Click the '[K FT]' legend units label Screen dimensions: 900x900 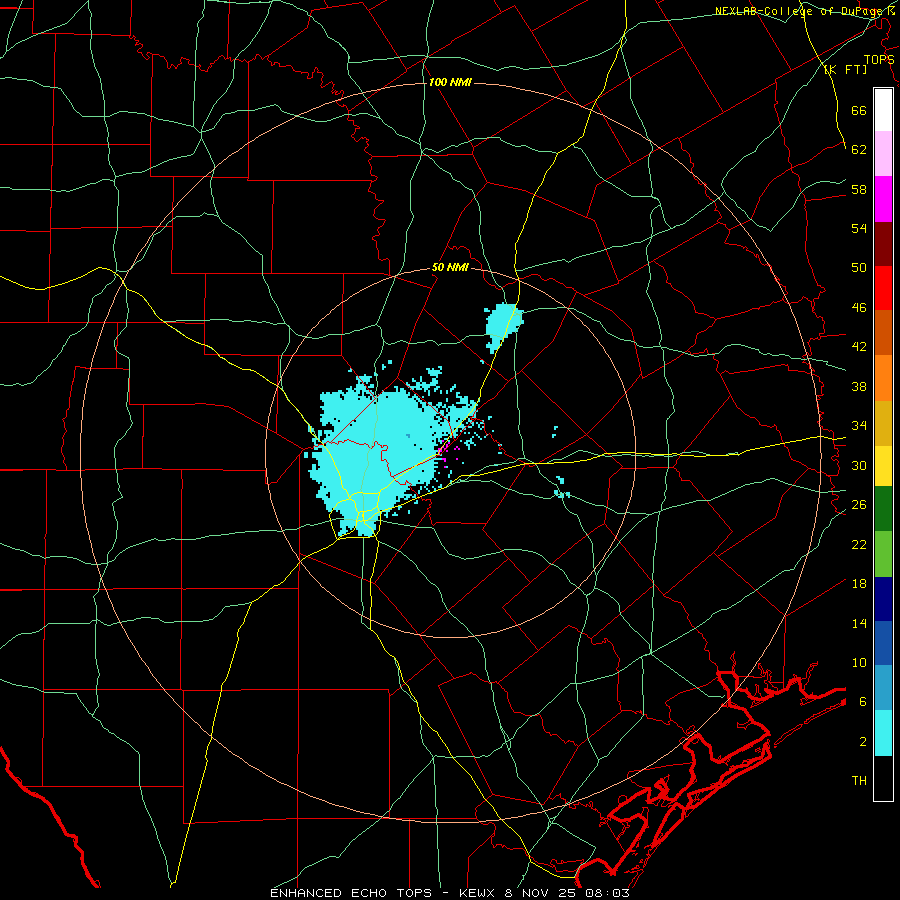click(x=845, y=69)
